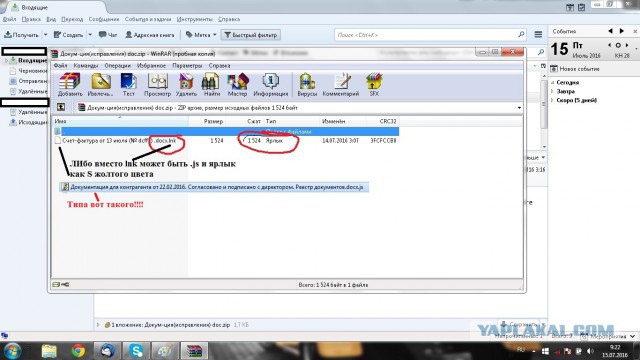Select the Входящие inbox folder
Screen dimensions: 640x360
28,60
